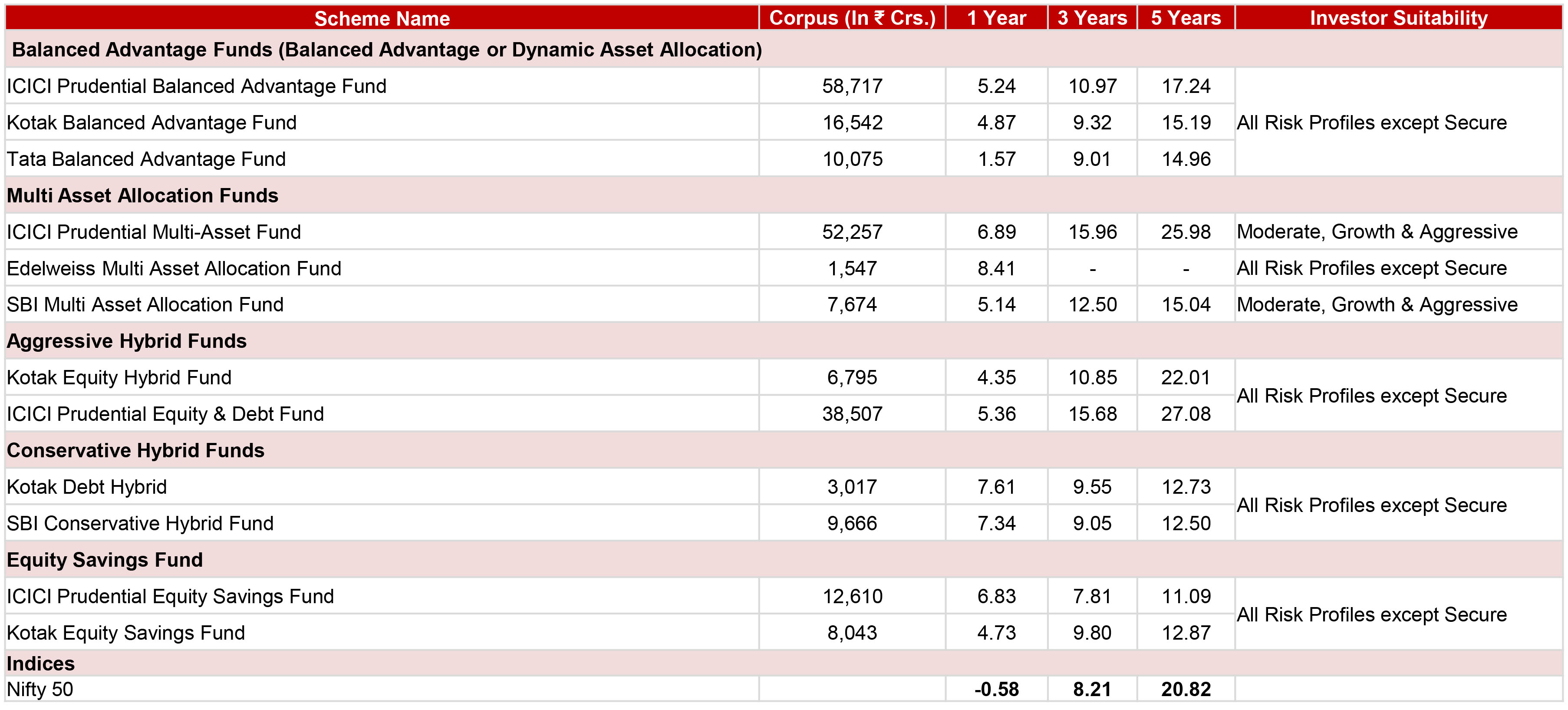Click the corpus value 3,017
This screenshot has width=1568, height=710.
coord(852,487)
